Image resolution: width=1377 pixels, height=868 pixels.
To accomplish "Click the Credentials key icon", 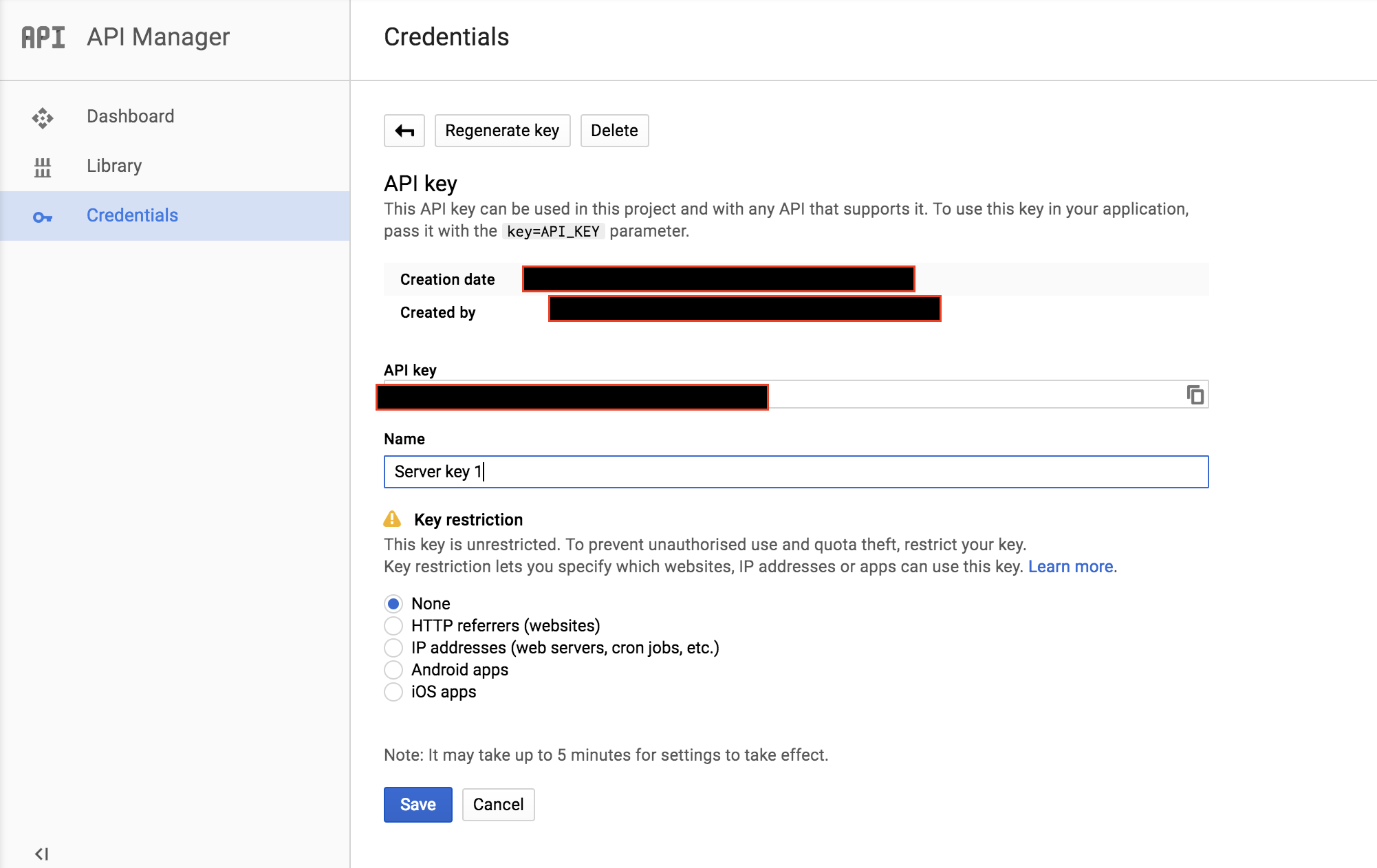I will click(x=43, y=217).
